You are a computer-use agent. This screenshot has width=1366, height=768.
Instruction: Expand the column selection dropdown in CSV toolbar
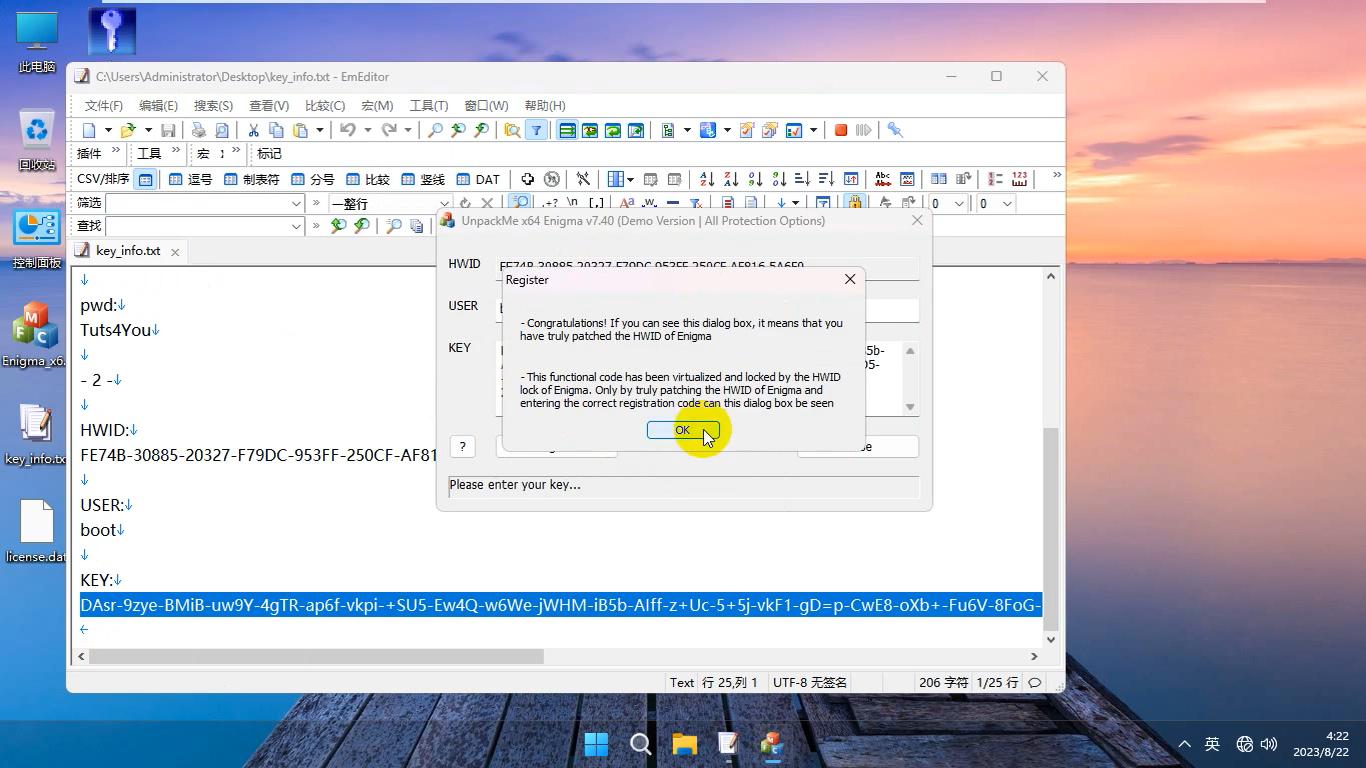click(631, 179)
